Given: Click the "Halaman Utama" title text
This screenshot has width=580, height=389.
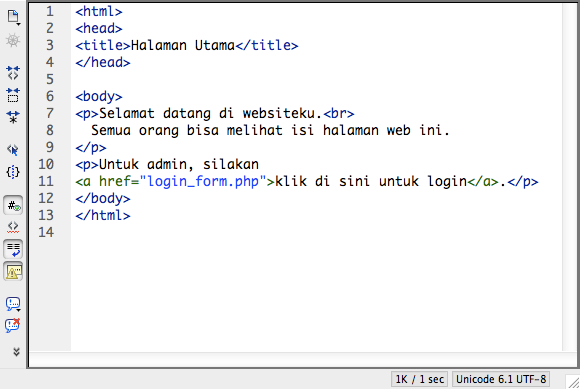Looking at the screenshot, I should coord(183,45).
